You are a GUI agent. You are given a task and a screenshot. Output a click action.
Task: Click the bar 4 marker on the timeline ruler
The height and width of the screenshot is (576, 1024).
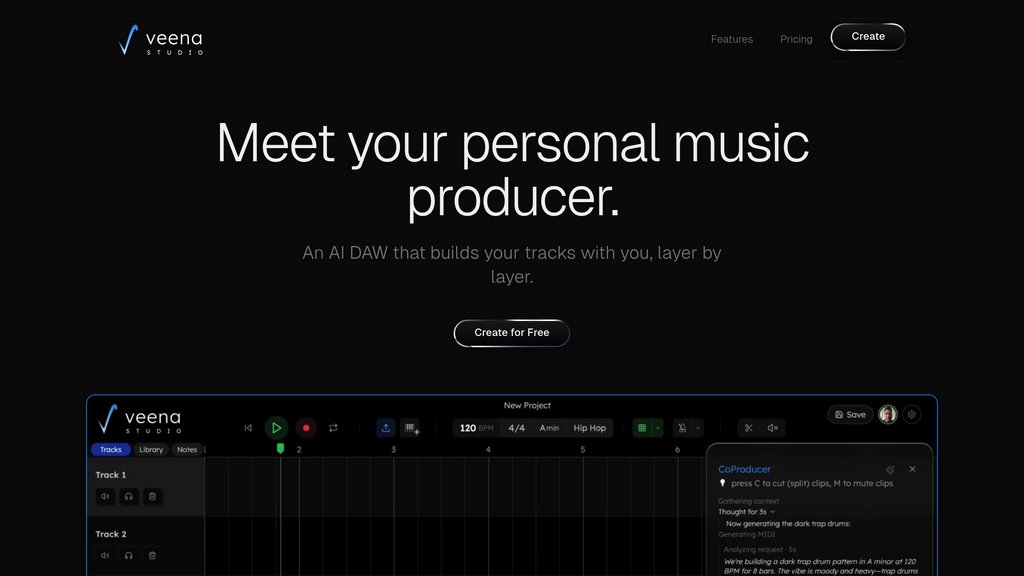[488, 449]
